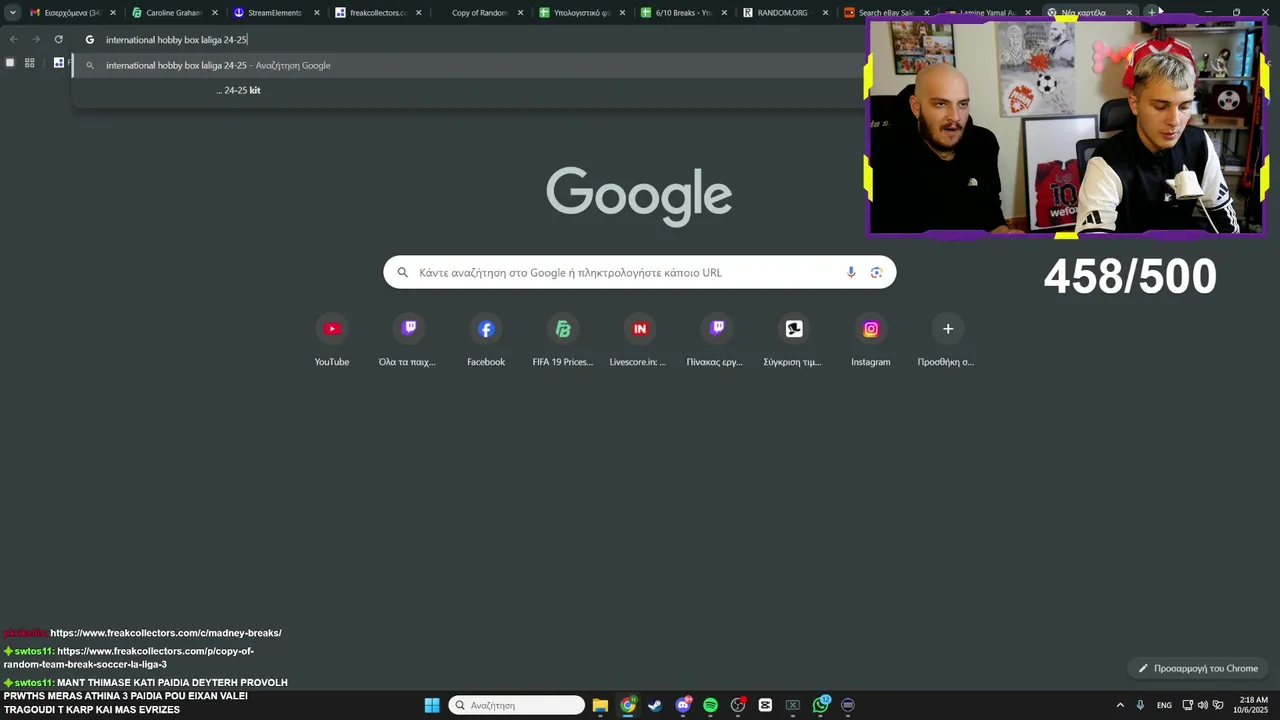Open WhatsApp from the taskbar

[821, 705]
